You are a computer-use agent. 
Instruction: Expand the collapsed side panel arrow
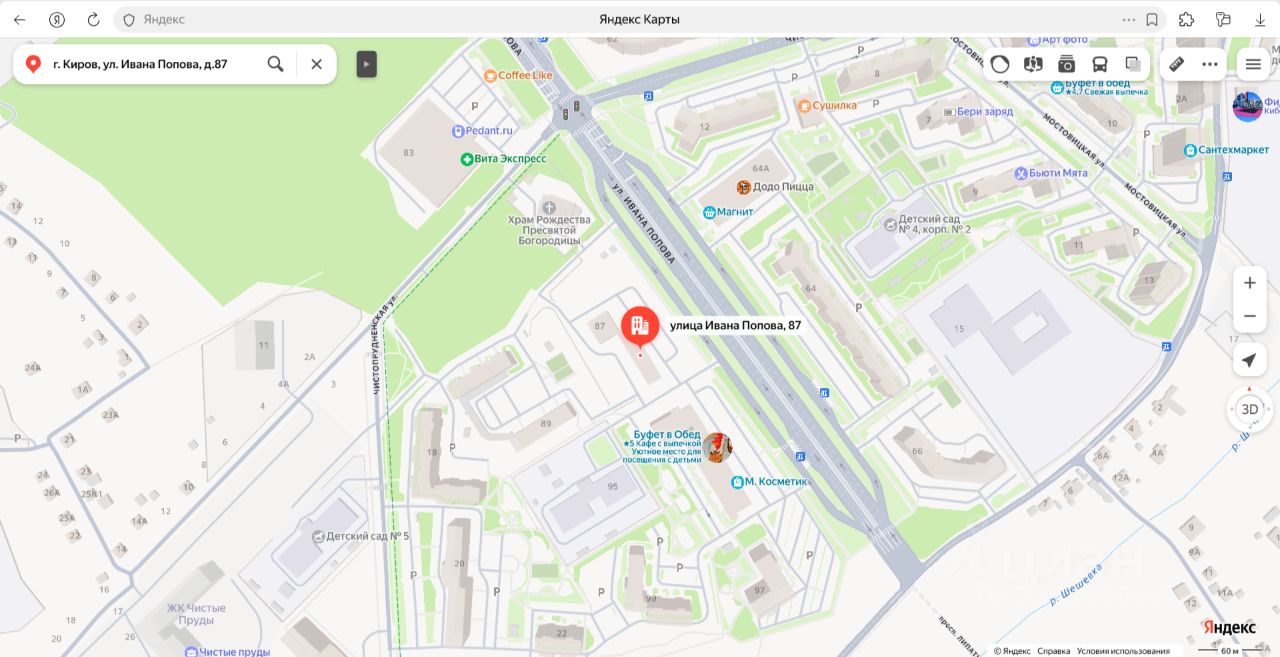tap(366, 64)
